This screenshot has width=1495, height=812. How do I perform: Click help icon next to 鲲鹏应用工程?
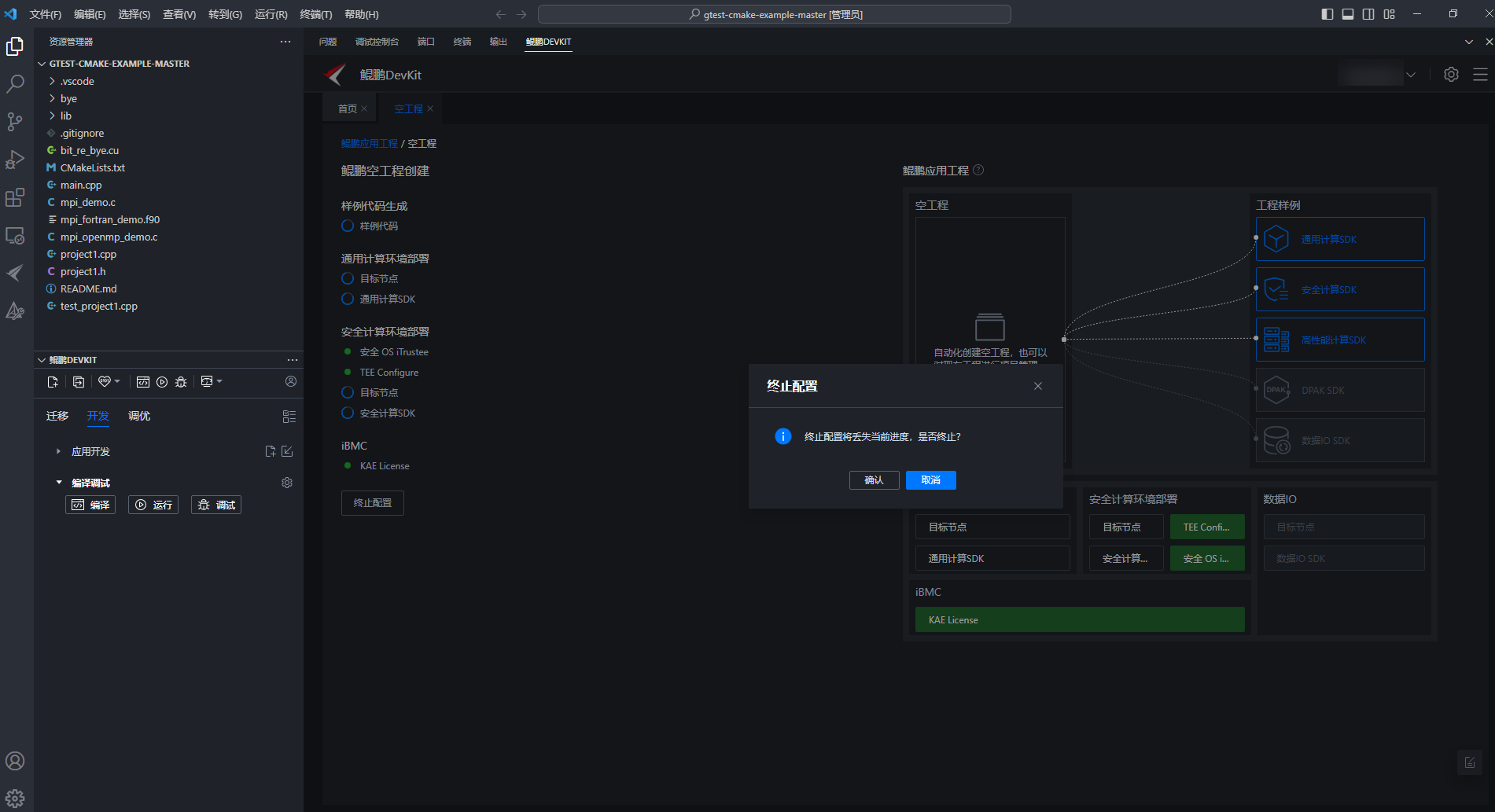point(978,170)
